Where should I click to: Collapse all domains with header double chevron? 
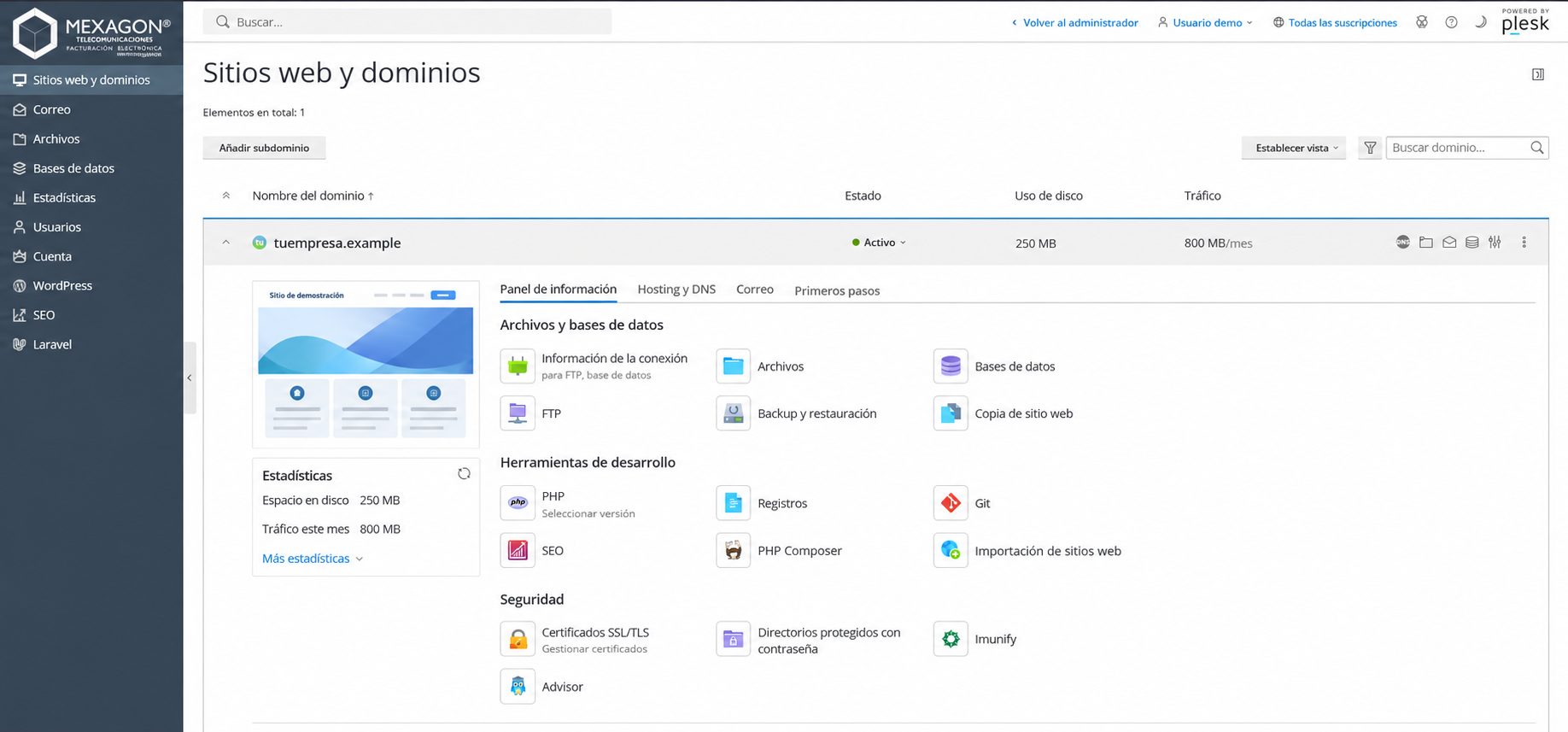pos(226,196)
